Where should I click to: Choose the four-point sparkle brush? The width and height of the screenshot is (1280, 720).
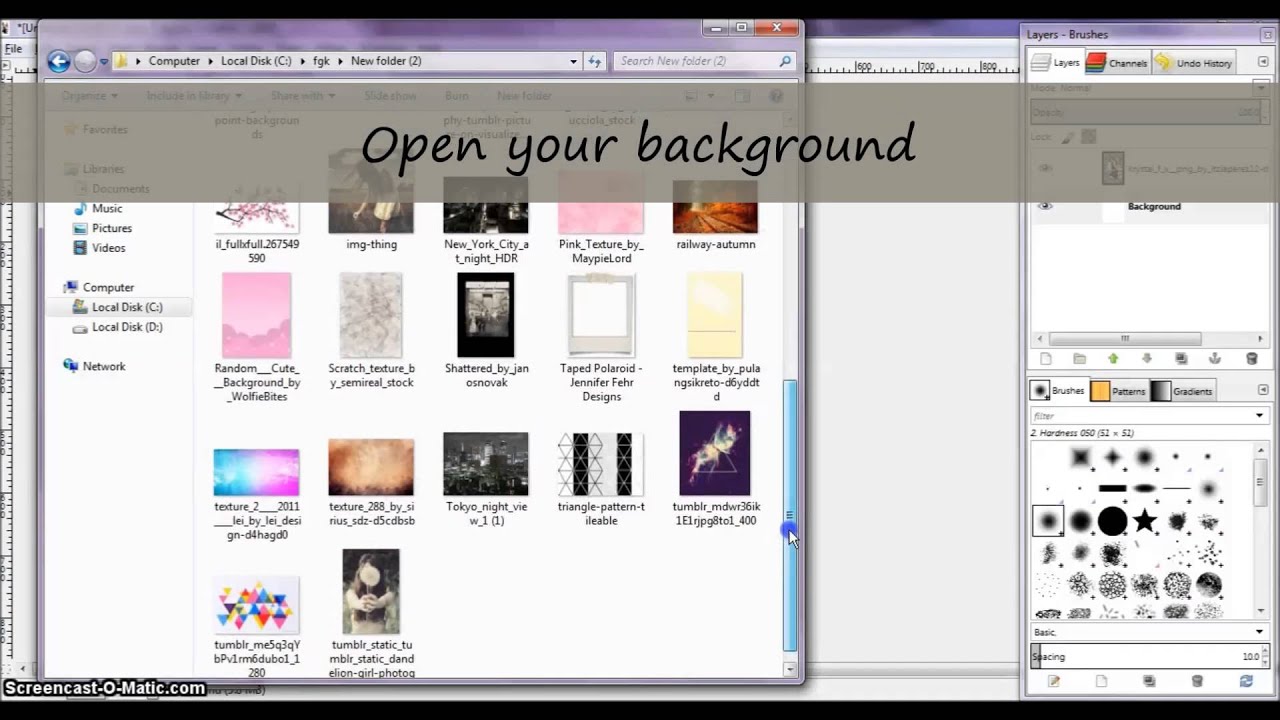tap(1113, 458)
